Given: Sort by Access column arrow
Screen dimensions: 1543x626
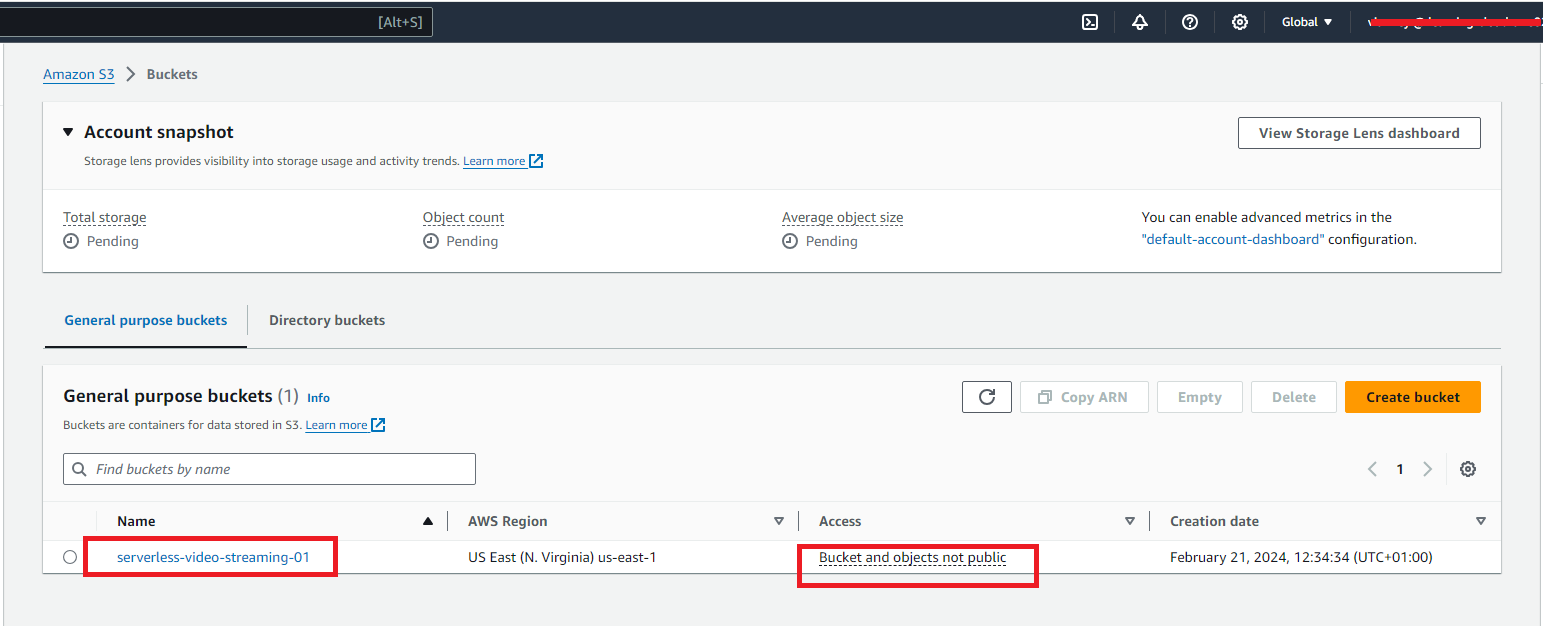Looking at the screenshot, I should click(1130, 521).
